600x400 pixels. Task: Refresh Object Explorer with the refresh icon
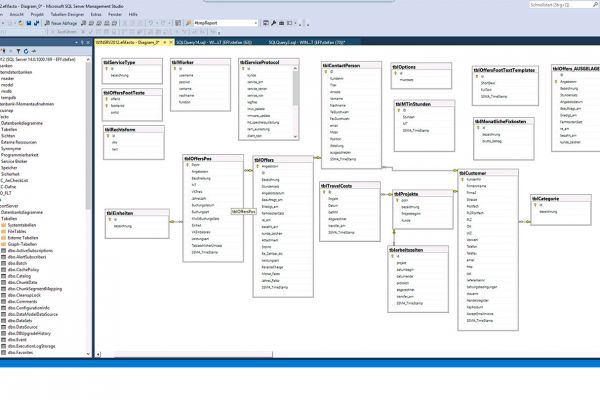pyautogui.click(x=26, y=51)
